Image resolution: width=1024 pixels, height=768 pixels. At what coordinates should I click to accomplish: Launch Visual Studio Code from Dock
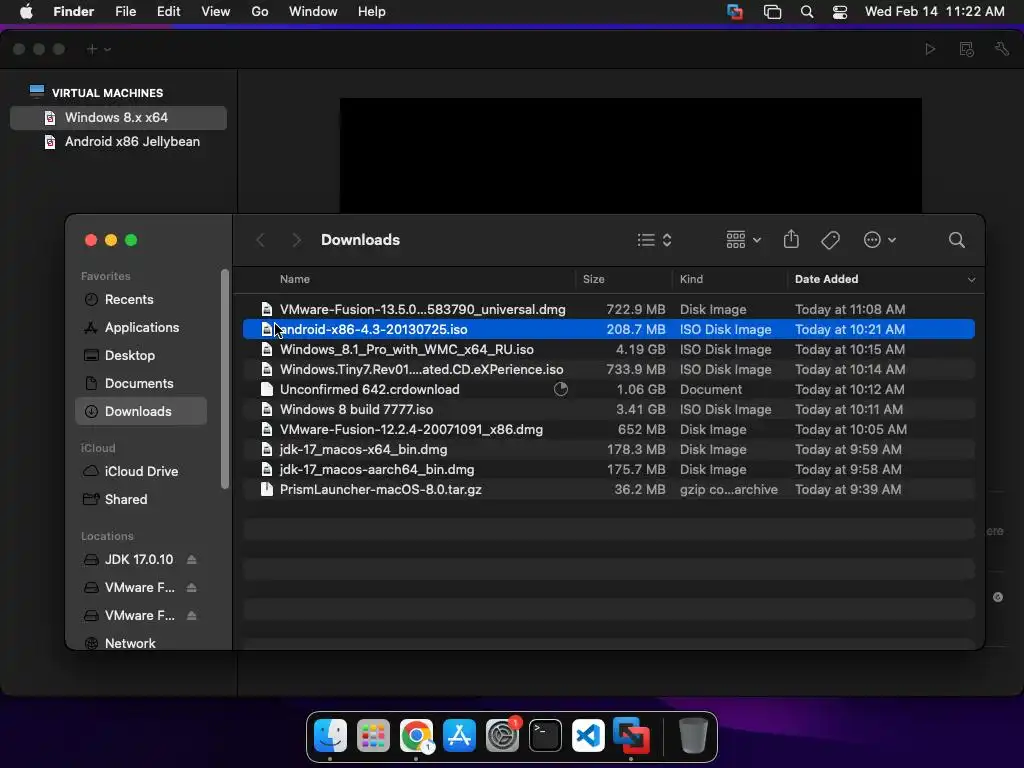point(588,736)
